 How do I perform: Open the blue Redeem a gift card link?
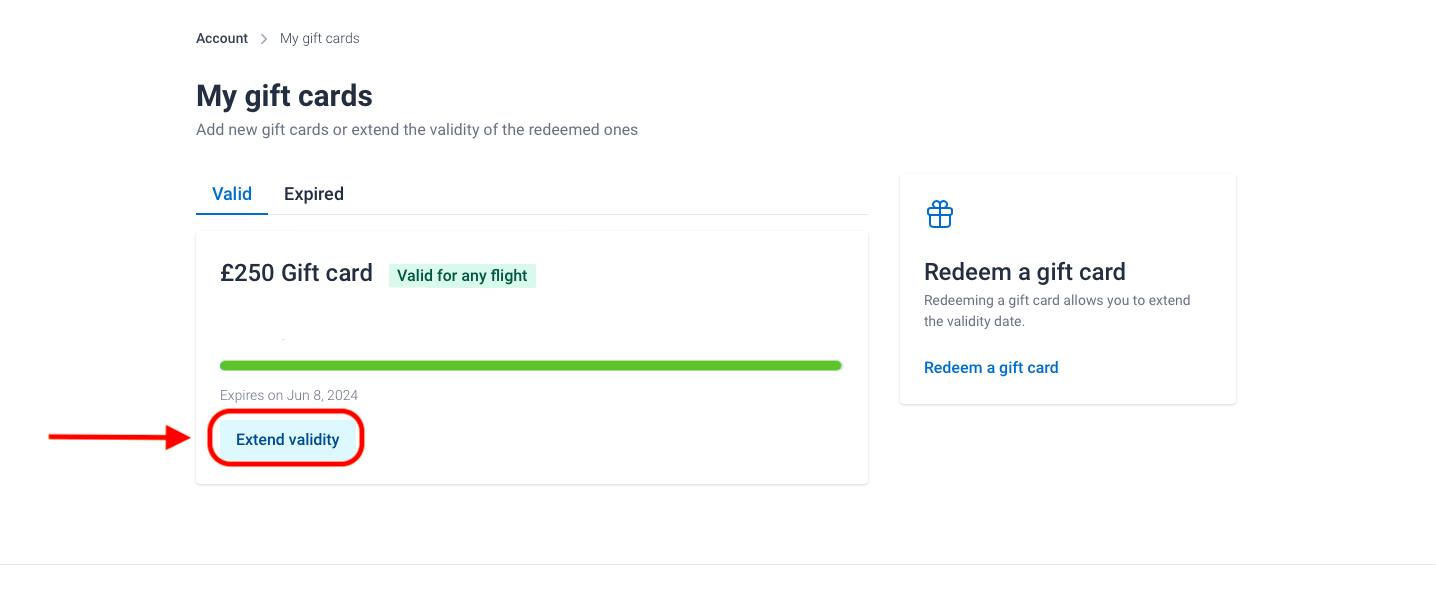991,368
